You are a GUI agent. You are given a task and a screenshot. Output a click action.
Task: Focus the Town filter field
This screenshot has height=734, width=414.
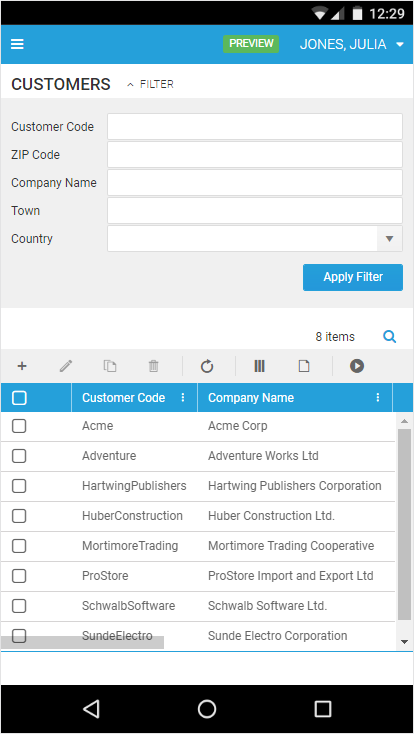(x=255, y=211)
